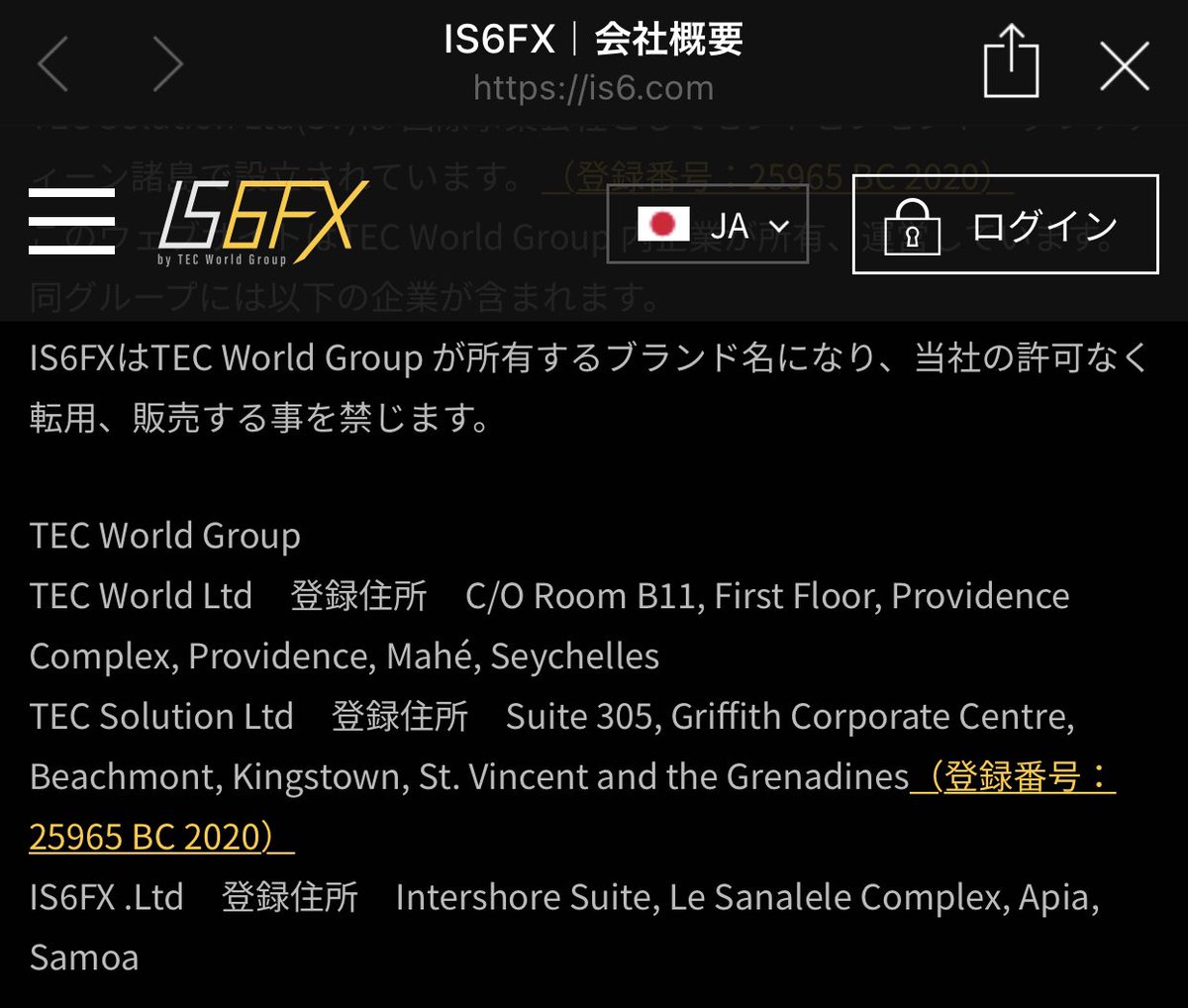Click the IS6FX .Ltd company name

point(107,897)
